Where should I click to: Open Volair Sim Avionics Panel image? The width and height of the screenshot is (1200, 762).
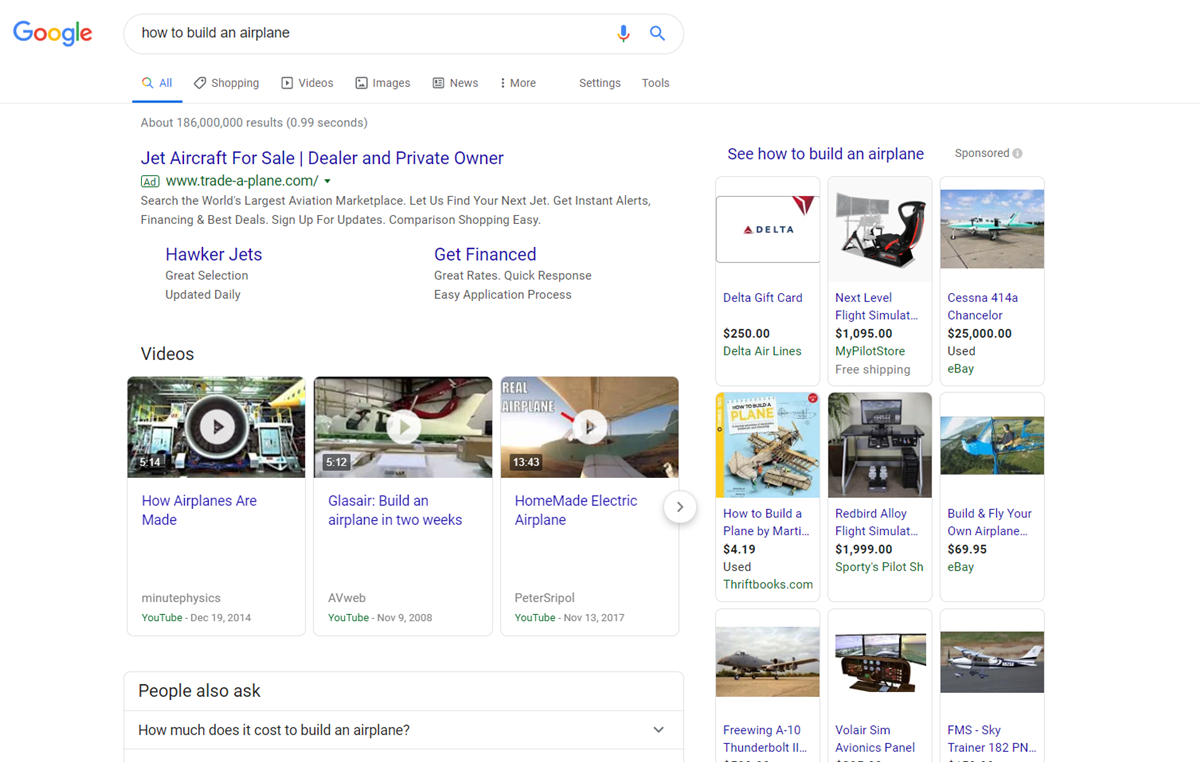click(880, 661)
